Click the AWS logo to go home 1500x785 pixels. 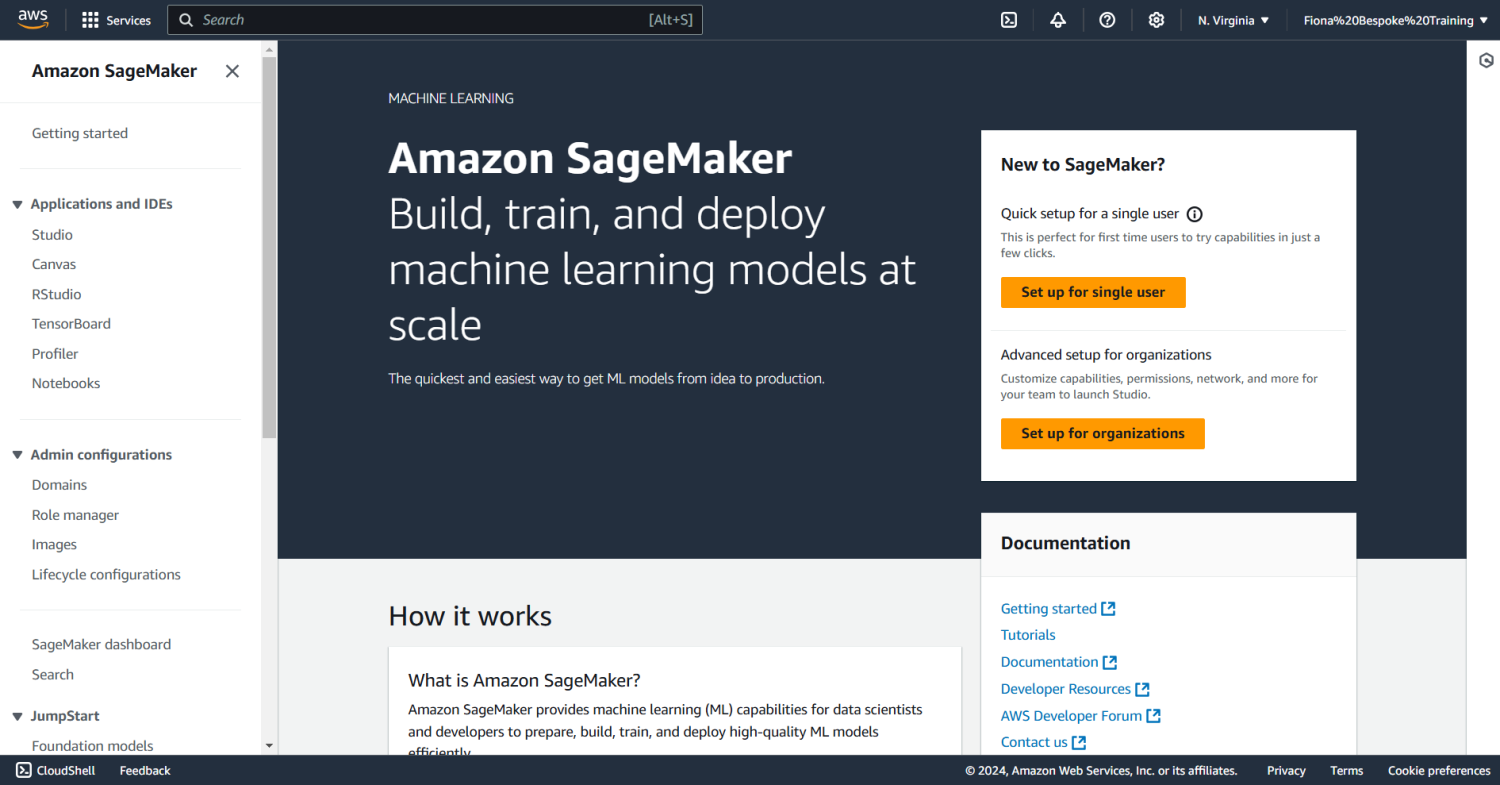(x=33, y=18)
